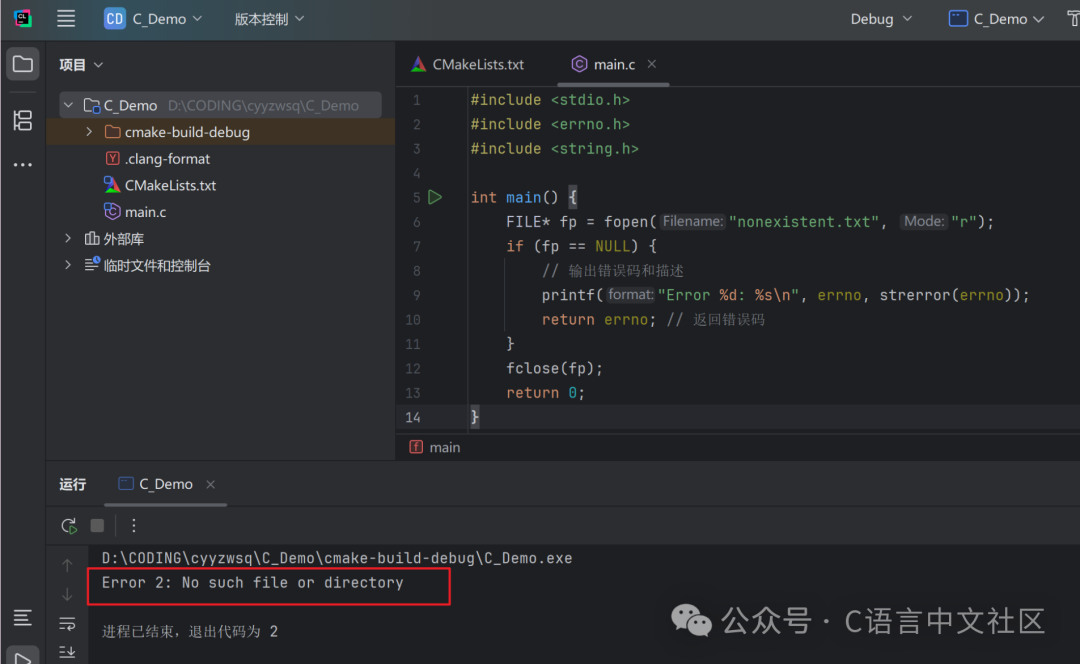This screenshot has height=664, width=1080.
Task: Click the main function breadcrumb icon
Action: [x=416, y=447]
